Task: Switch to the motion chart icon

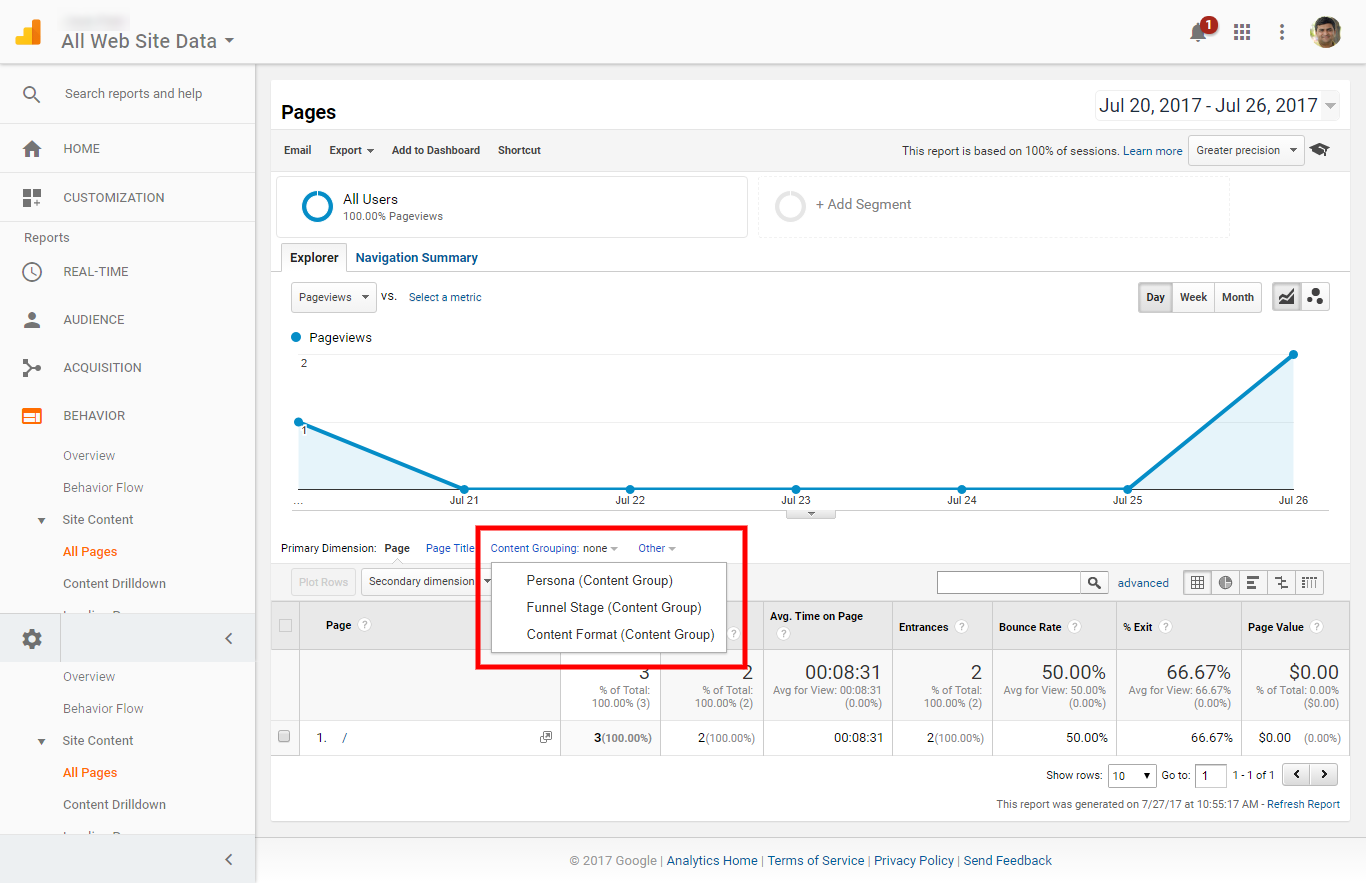Action: [1315, 297]
